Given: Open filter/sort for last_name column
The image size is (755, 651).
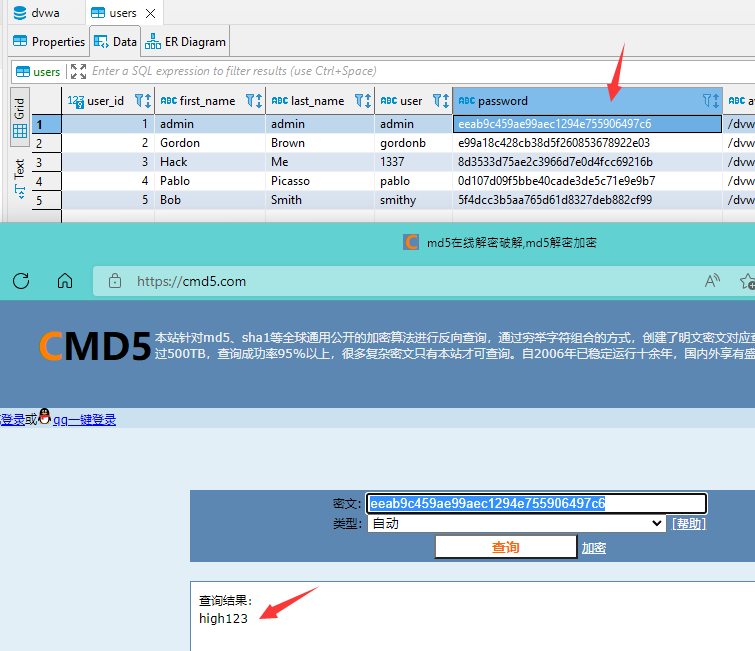Looking at the screenshot, I should [363, 101].
